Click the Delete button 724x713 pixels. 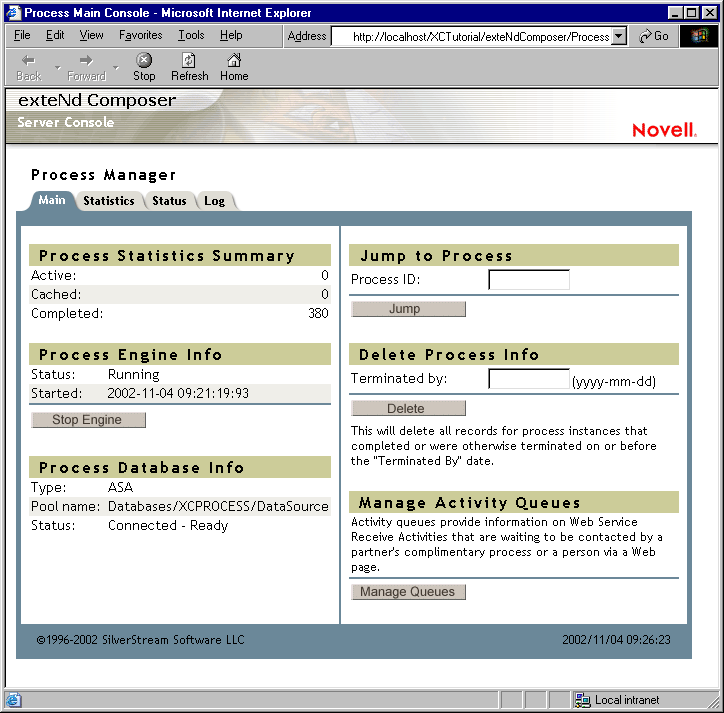[x=408, y=408]
